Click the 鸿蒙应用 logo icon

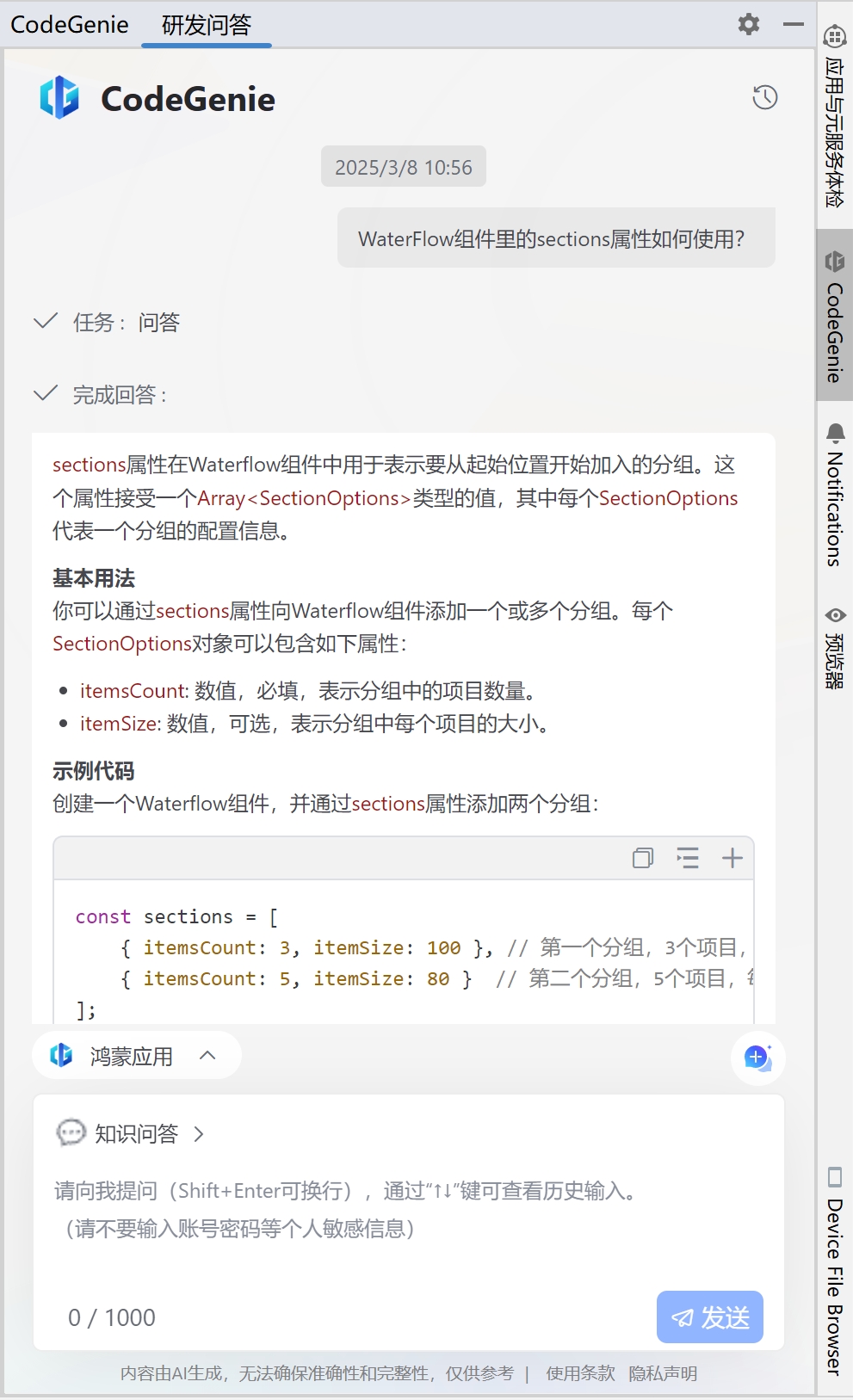click(x=61, y=1055)
